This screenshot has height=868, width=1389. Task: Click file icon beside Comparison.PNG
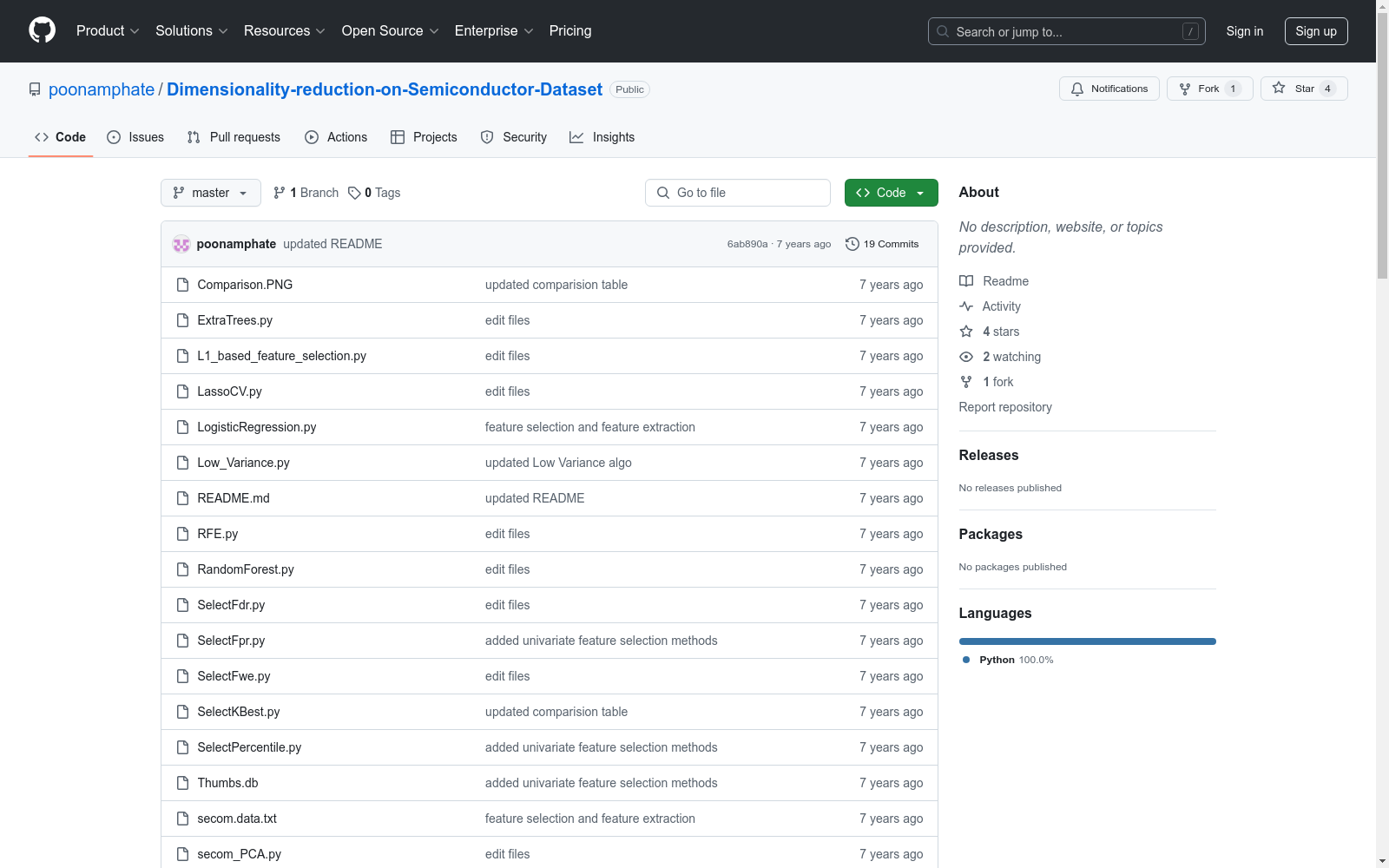tap(182, 285)
